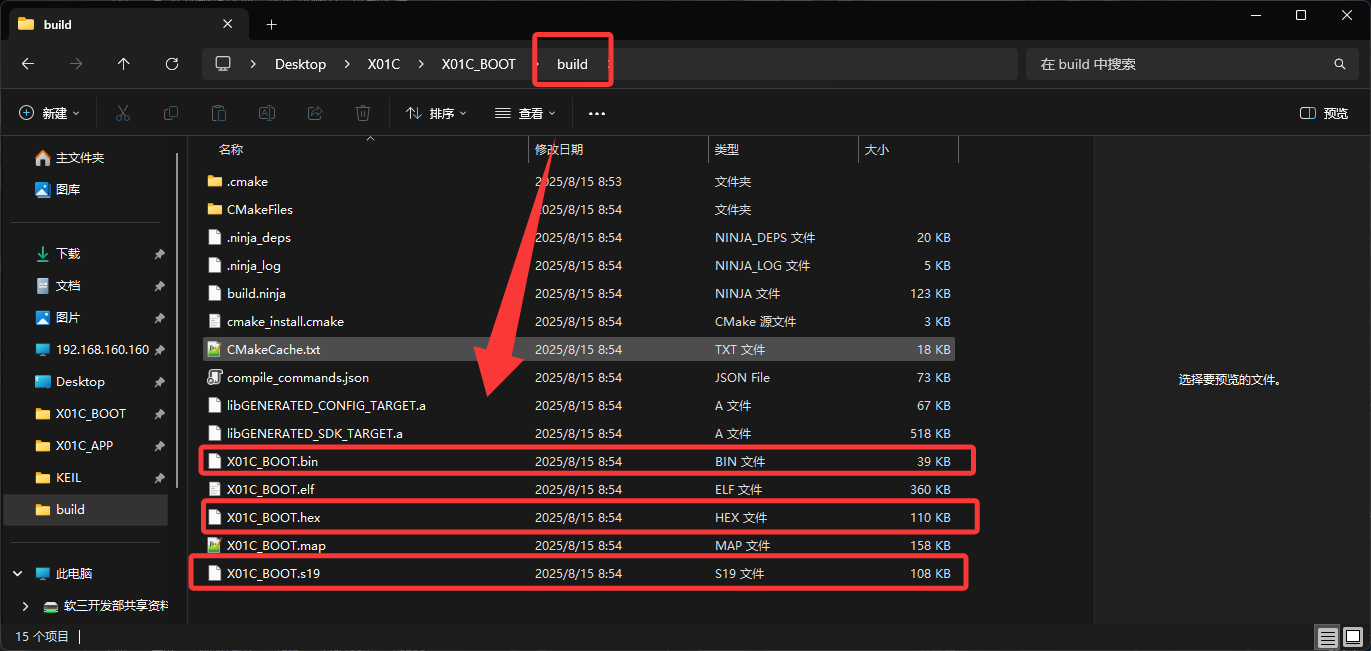Collapse the 此电脑 tree node
Viewport: 1371px width, 651px height.
coord(18,574)
